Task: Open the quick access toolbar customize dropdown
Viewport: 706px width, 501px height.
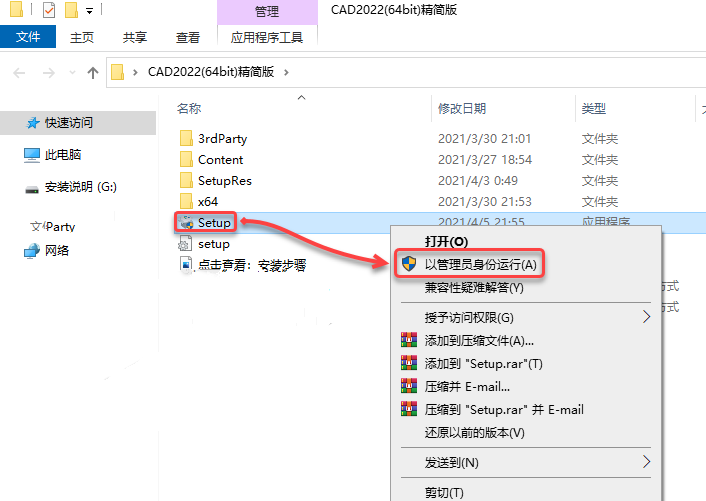Action: pyautogui.click(x=90, y=11)
